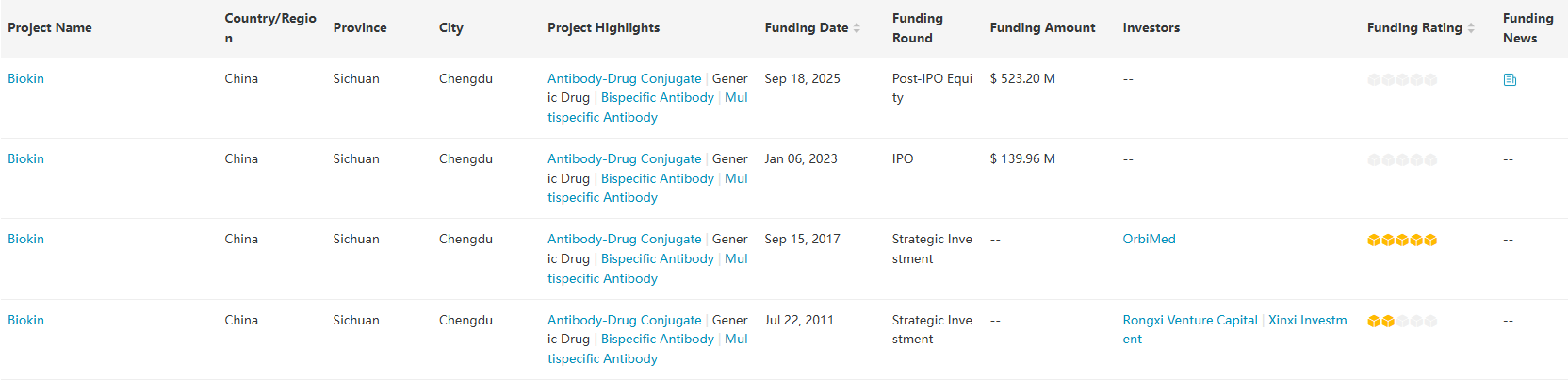Open Rongxi Venture Capital investor page
Screen dimensions: 1568x382
pyautogui.click(x=1189, y=320)
